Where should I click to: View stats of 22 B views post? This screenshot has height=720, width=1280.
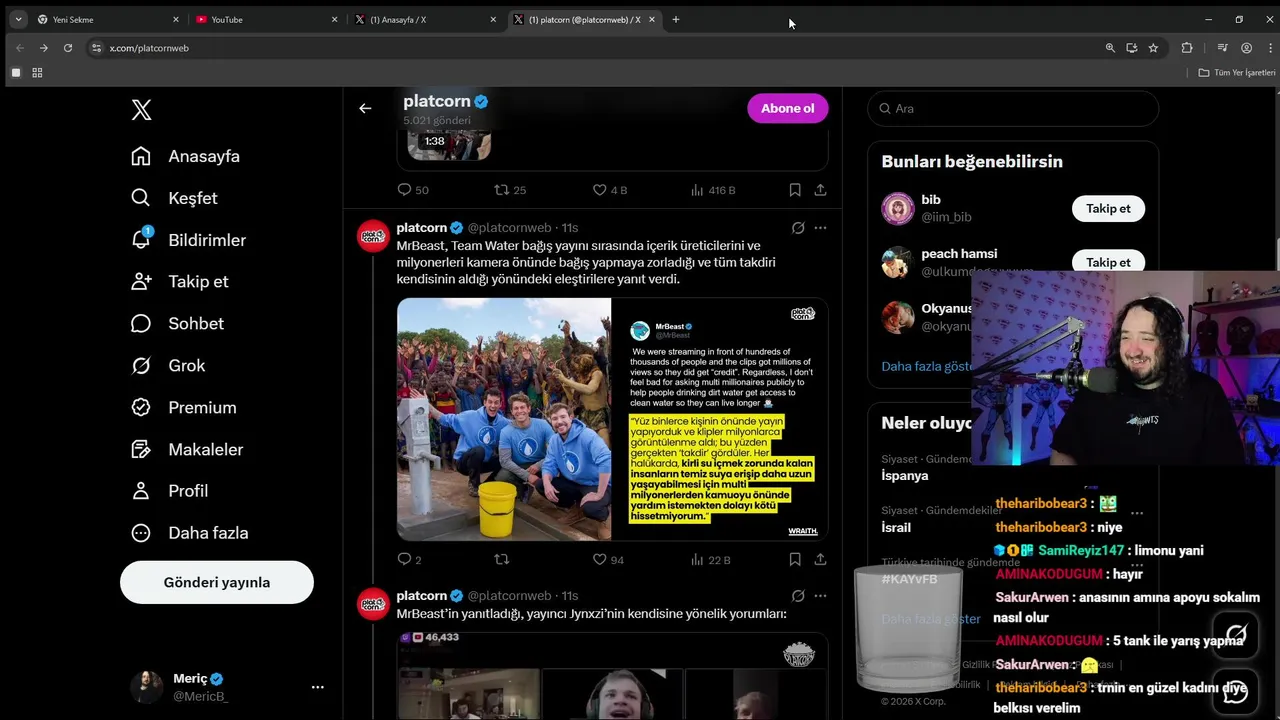711,560
